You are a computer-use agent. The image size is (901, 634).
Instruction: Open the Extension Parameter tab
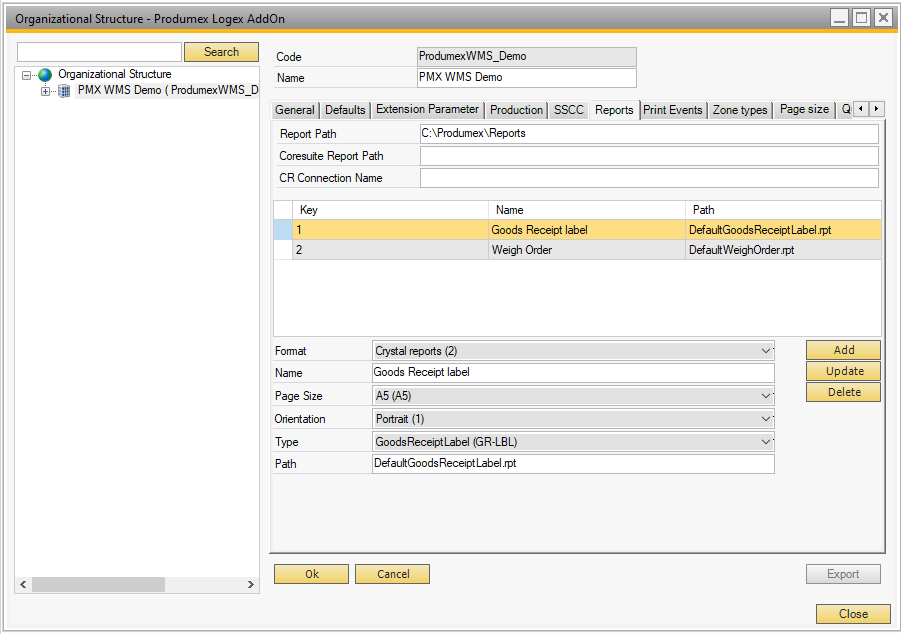(427, 110)
